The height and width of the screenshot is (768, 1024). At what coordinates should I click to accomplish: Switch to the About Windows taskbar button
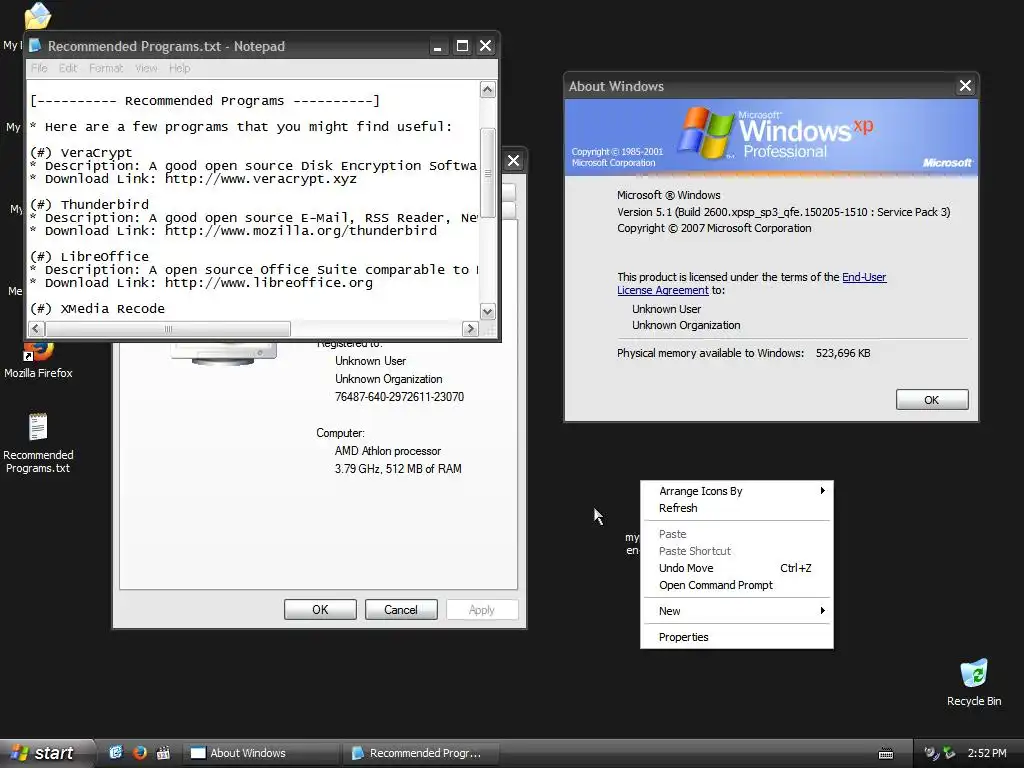click(261, 753)
